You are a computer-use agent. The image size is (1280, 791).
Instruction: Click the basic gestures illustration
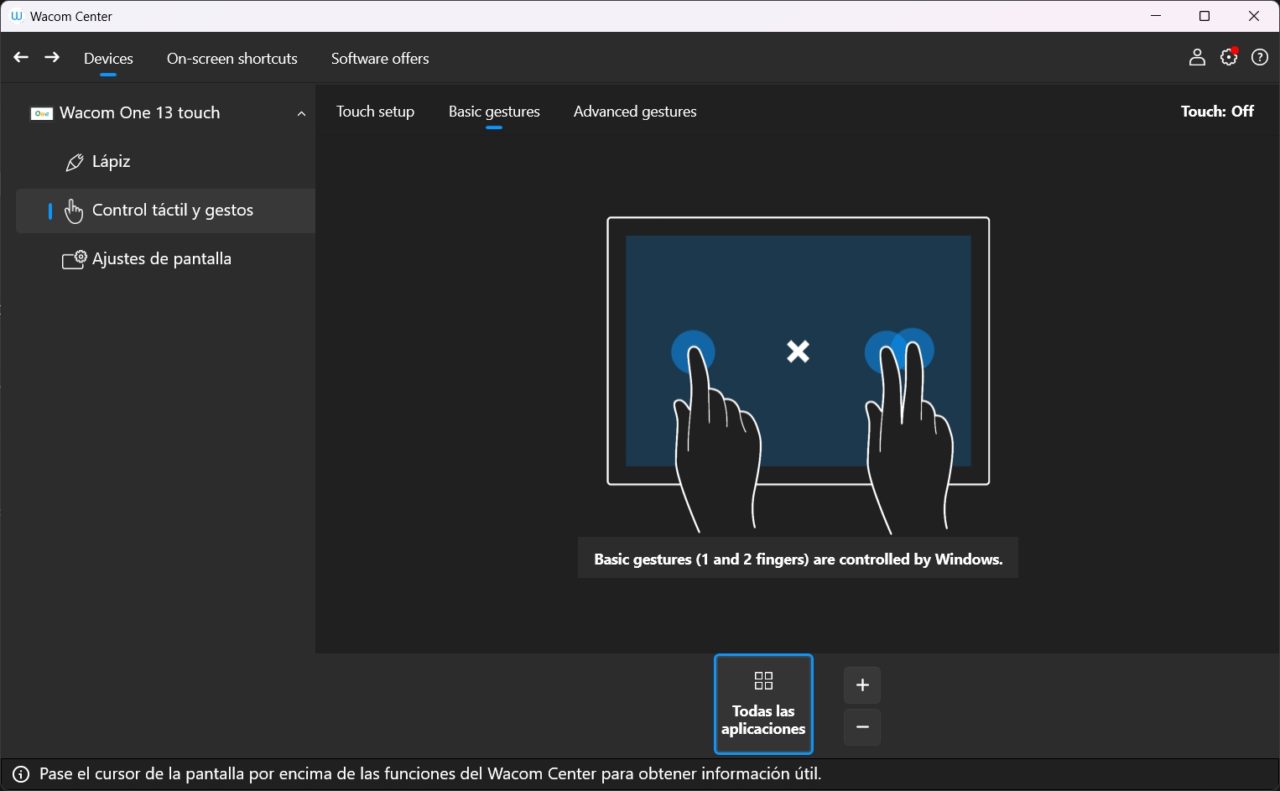[x=798, y=375]
